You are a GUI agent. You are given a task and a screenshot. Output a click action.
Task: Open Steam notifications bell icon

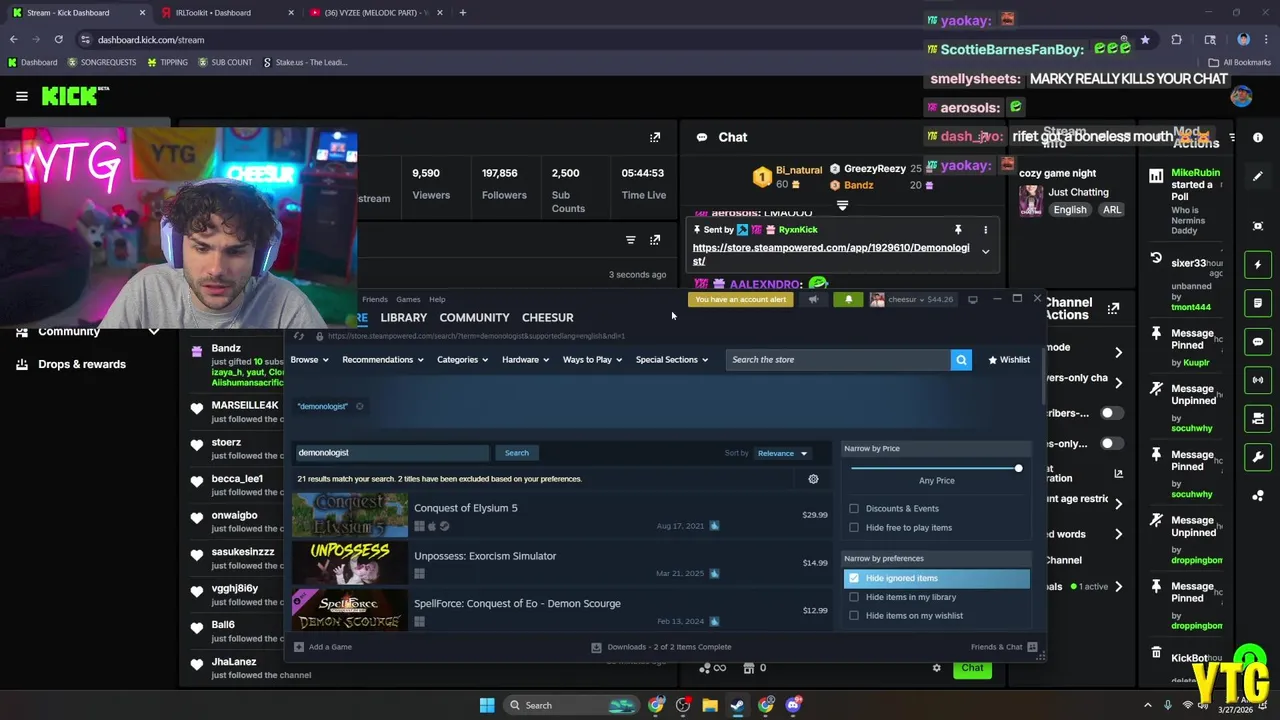[x=849, y=299]
